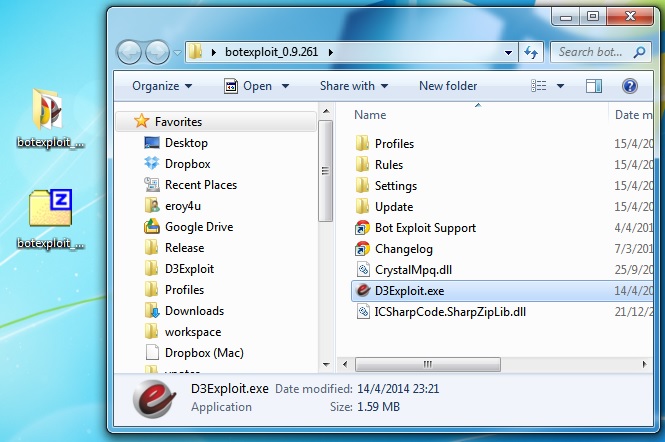Open Desktop in the Favorites list
The width and height of the screenshot is (665, 442).
186,143
